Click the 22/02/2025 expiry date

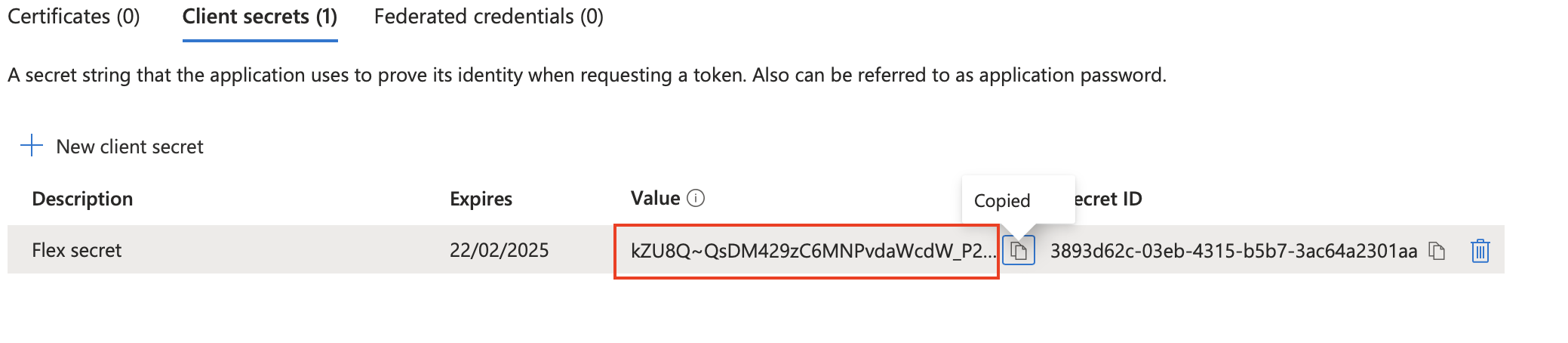click(x=499, y=250)
